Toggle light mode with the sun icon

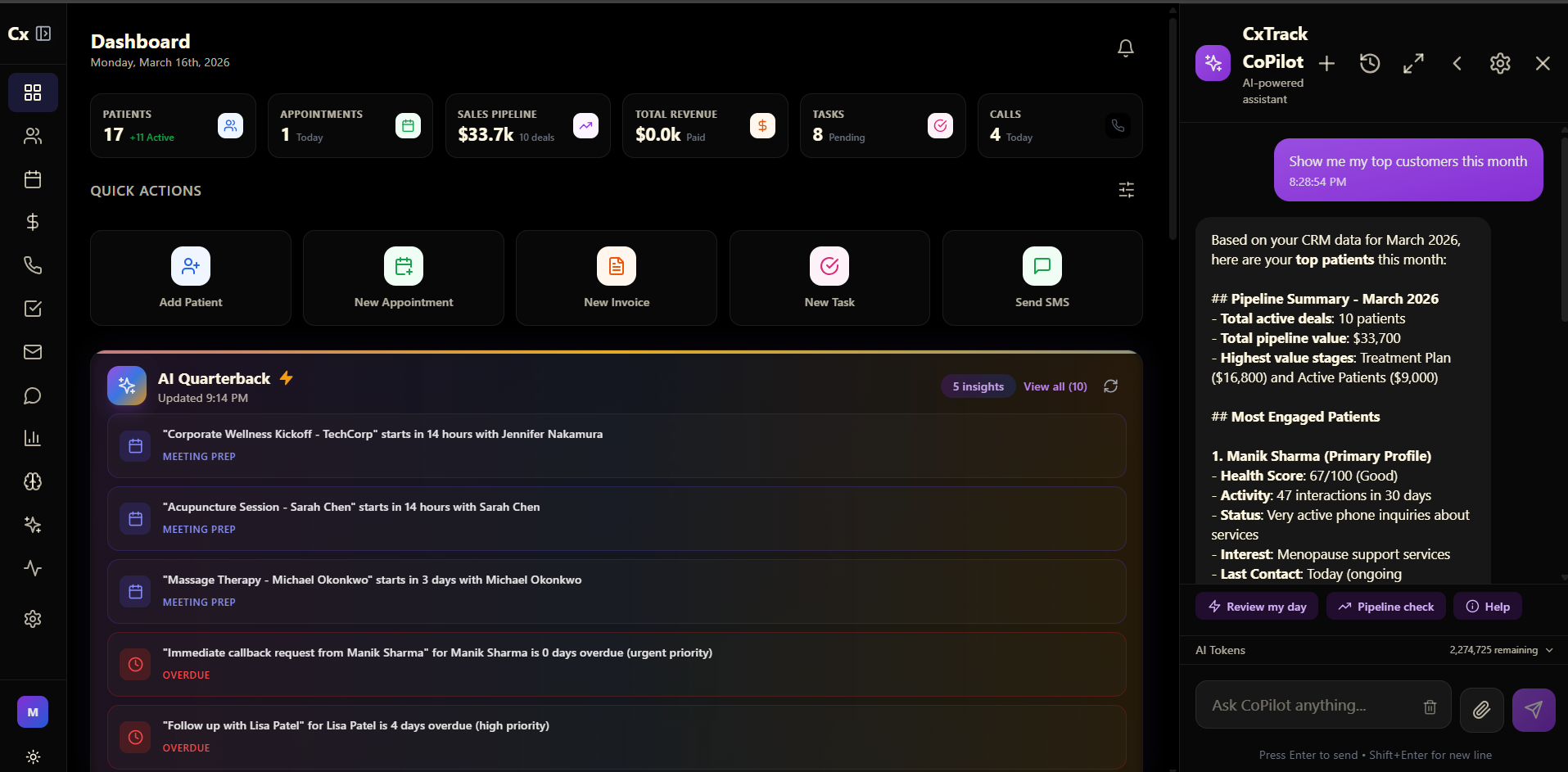tap(32, 756)
